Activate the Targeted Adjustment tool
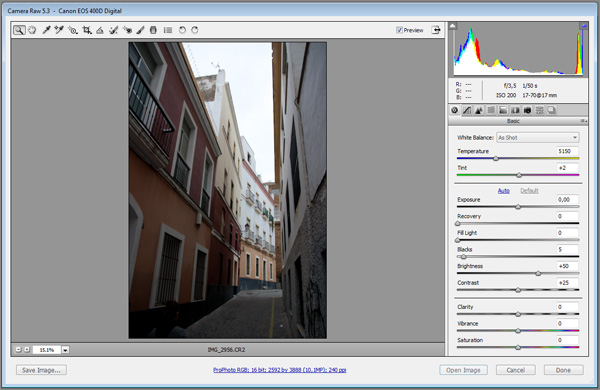600x390 pixels. [x=73, y=30]
